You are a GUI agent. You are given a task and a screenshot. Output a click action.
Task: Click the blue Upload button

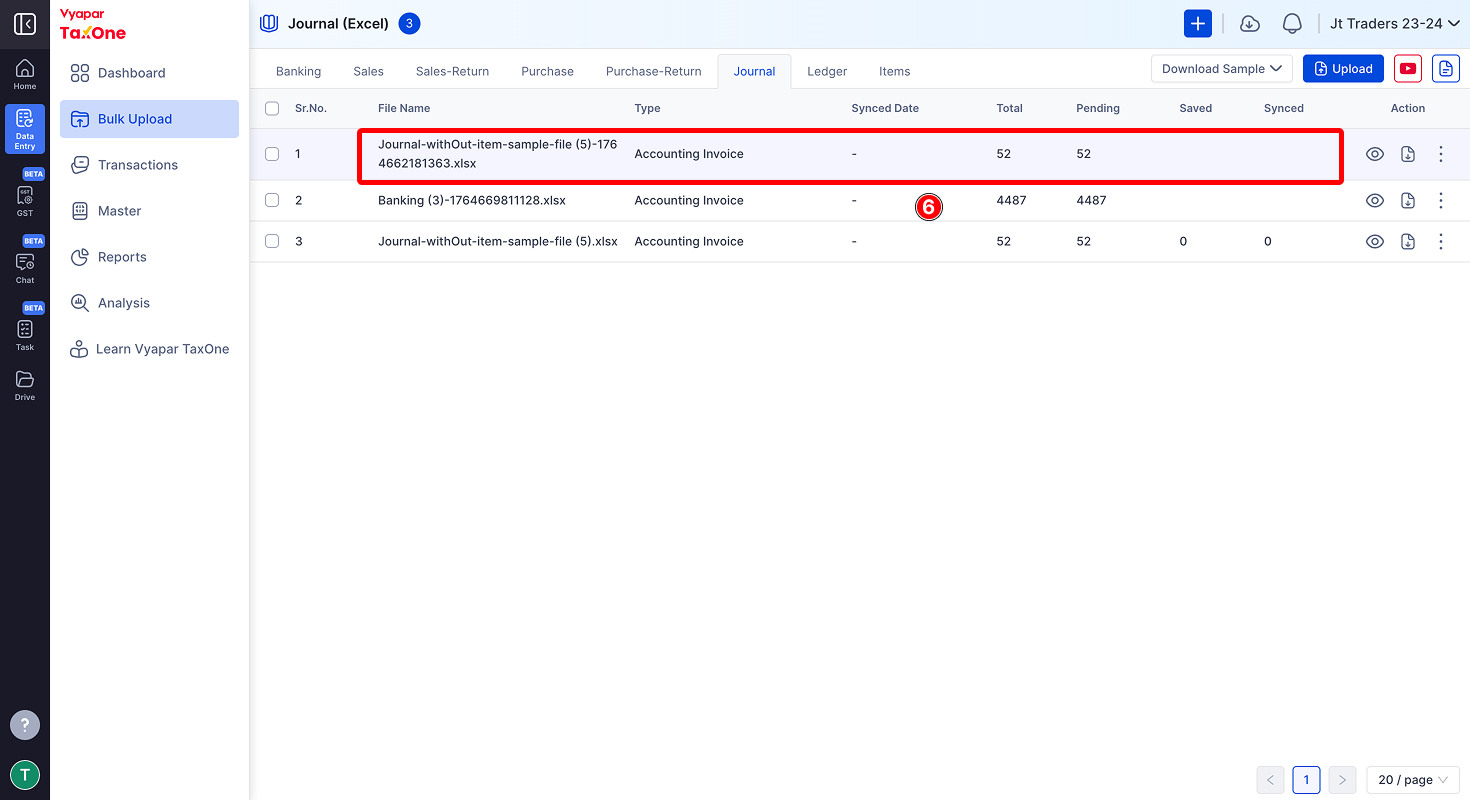pos(1343,68)
